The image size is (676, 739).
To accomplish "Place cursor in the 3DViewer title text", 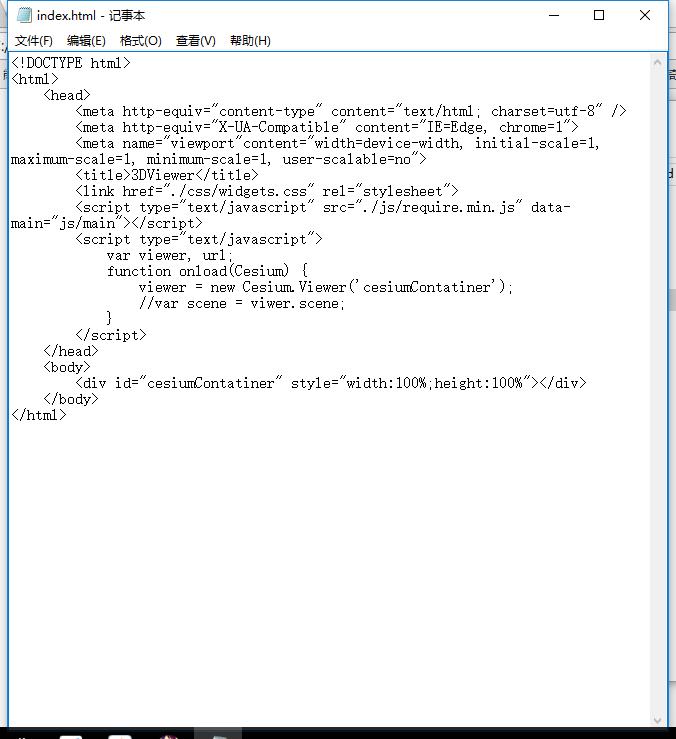I will click(x=163, y=175).
